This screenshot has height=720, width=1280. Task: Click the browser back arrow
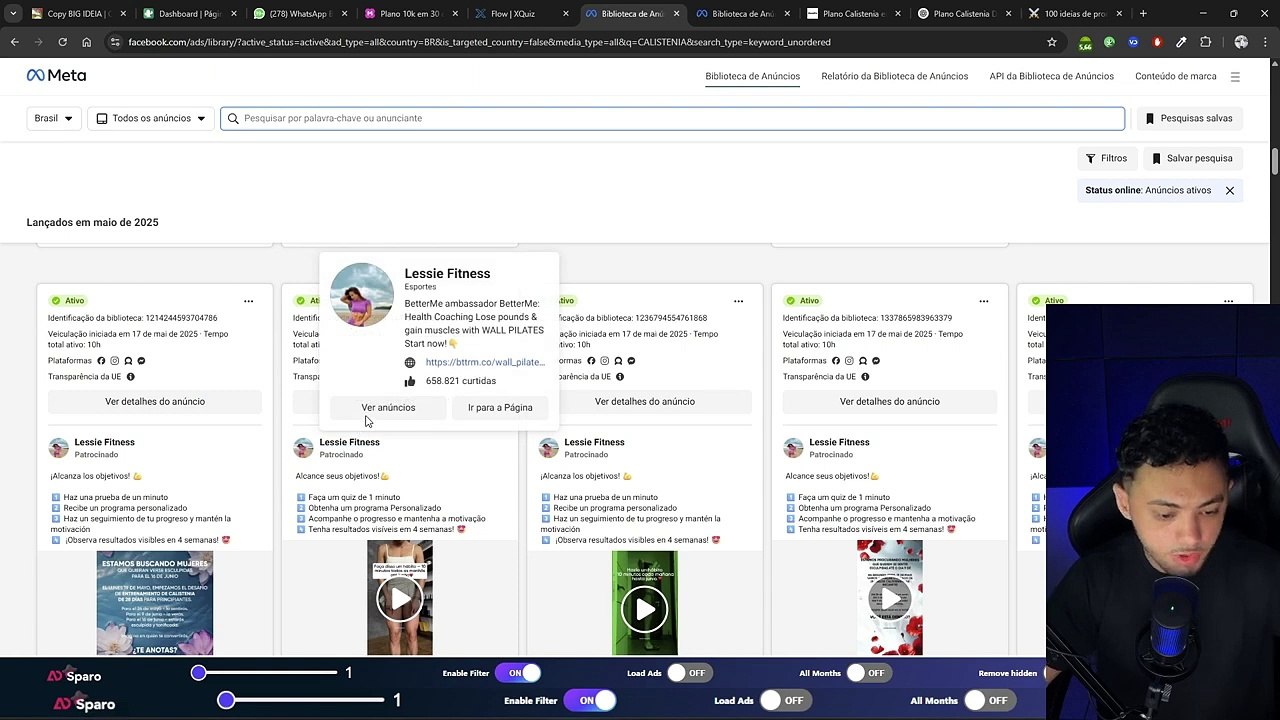pyautogui.click(x=14, y=42)
